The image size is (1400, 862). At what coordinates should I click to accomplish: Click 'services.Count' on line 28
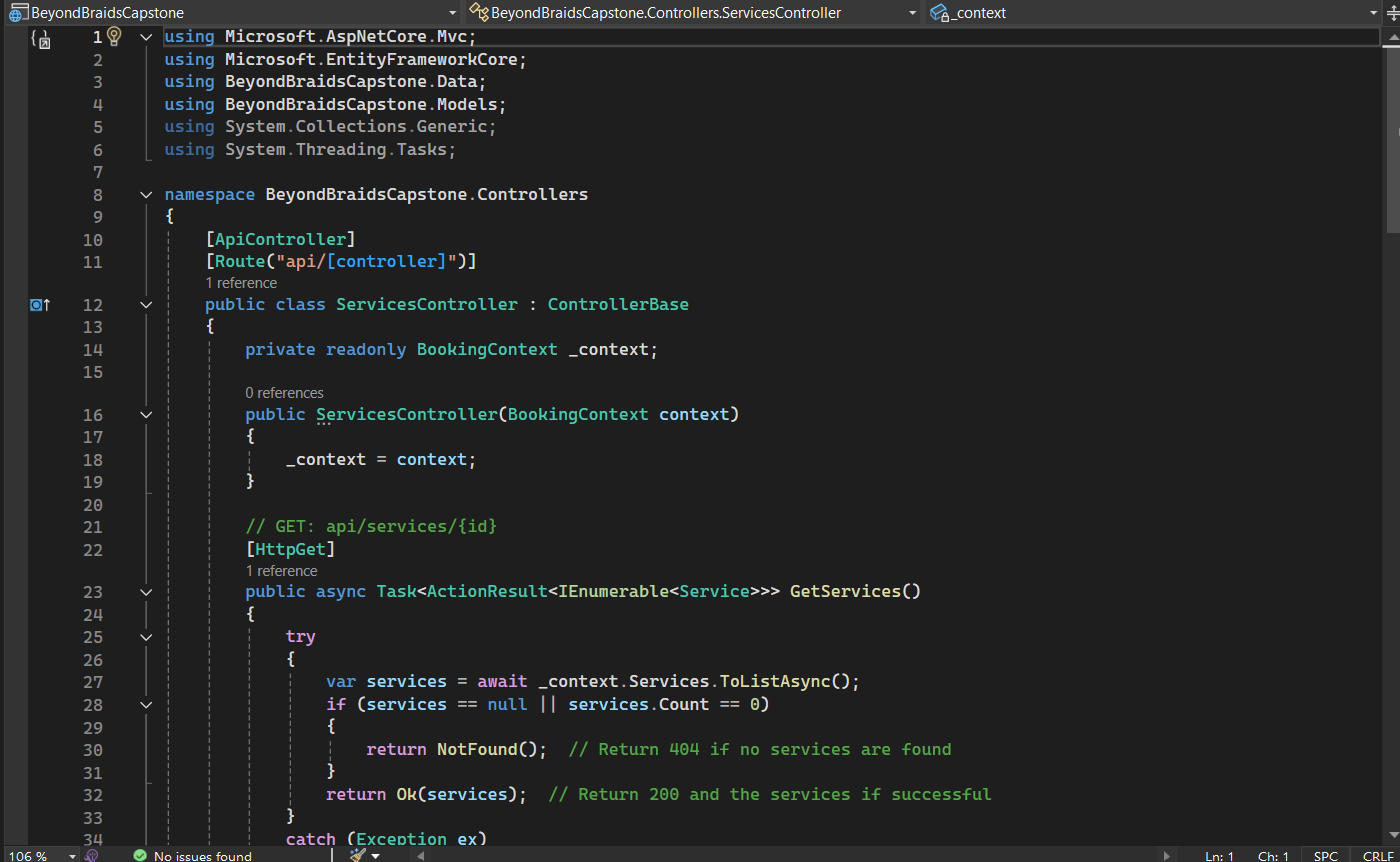(x=638, y=704)
